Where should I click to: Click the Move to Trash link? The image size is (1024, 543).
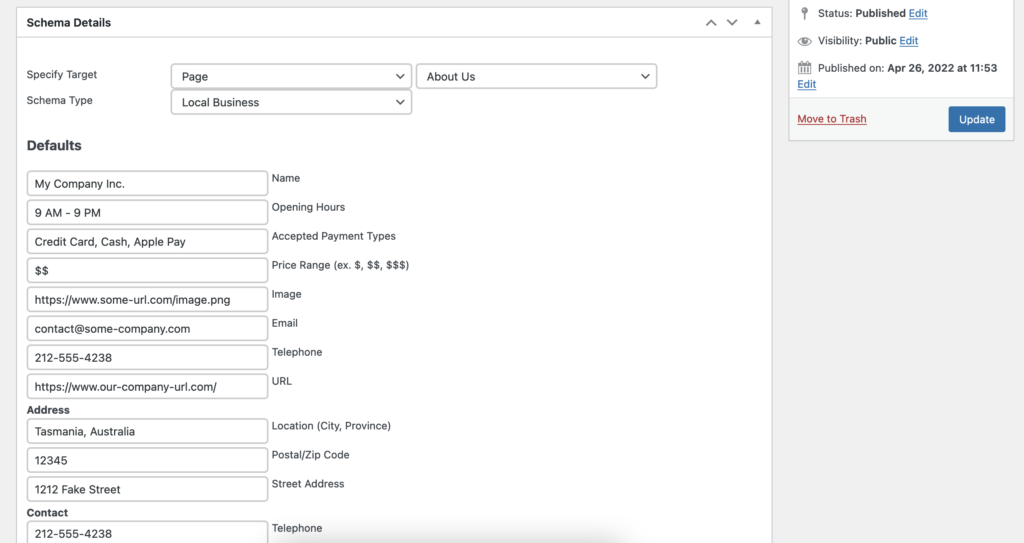[831, 119]
